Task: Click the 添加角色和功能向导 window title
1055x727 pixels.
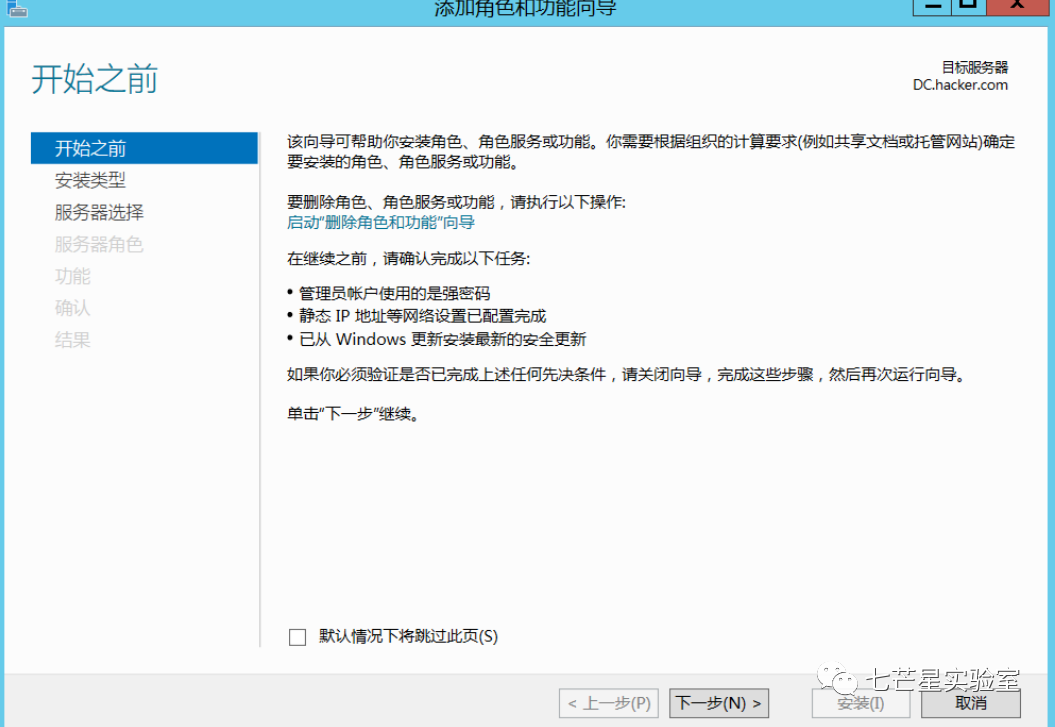Action: [x=525, y=8]
